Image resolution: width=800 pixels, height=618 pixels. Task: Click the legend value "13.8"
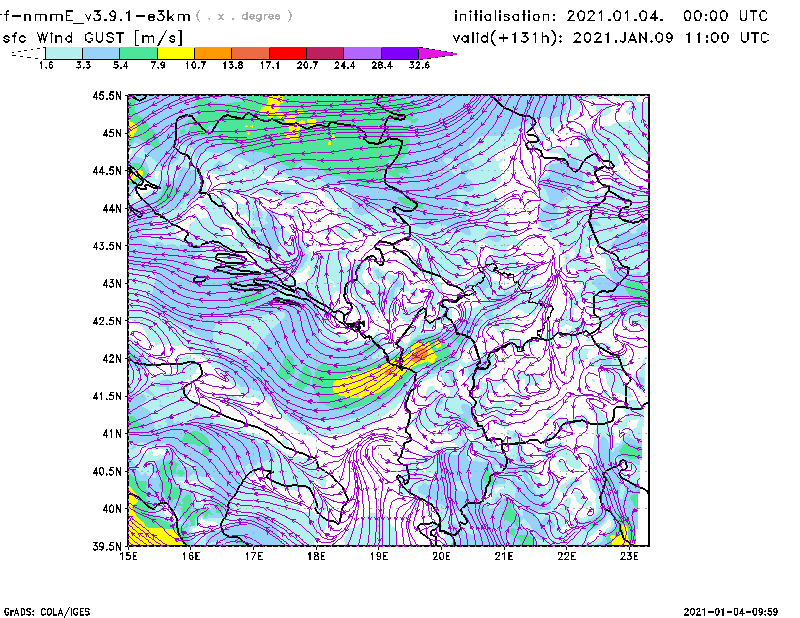[x=232, y=65]
